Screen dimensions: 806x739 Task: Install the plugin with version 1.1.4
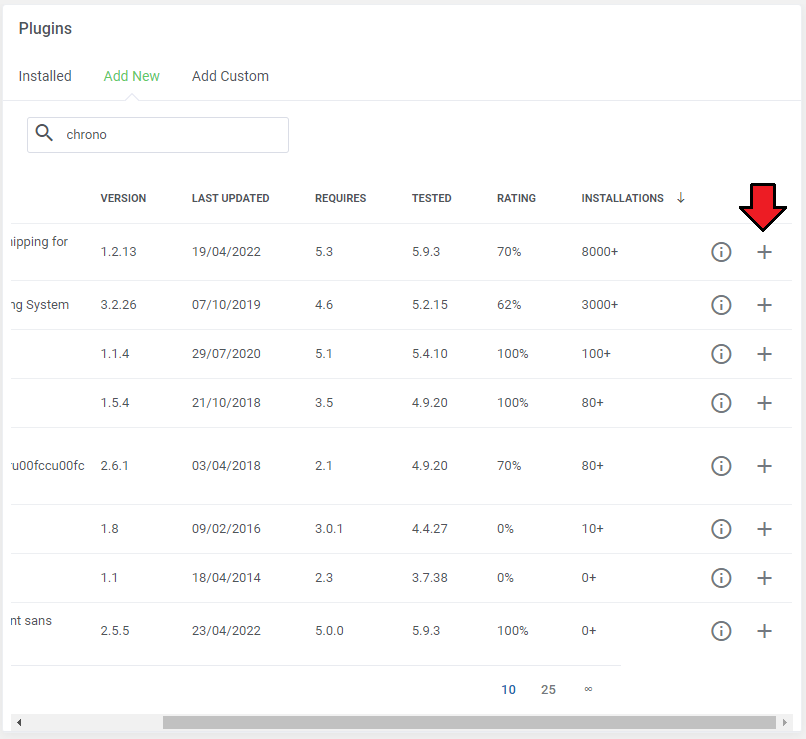coord(764,354)
